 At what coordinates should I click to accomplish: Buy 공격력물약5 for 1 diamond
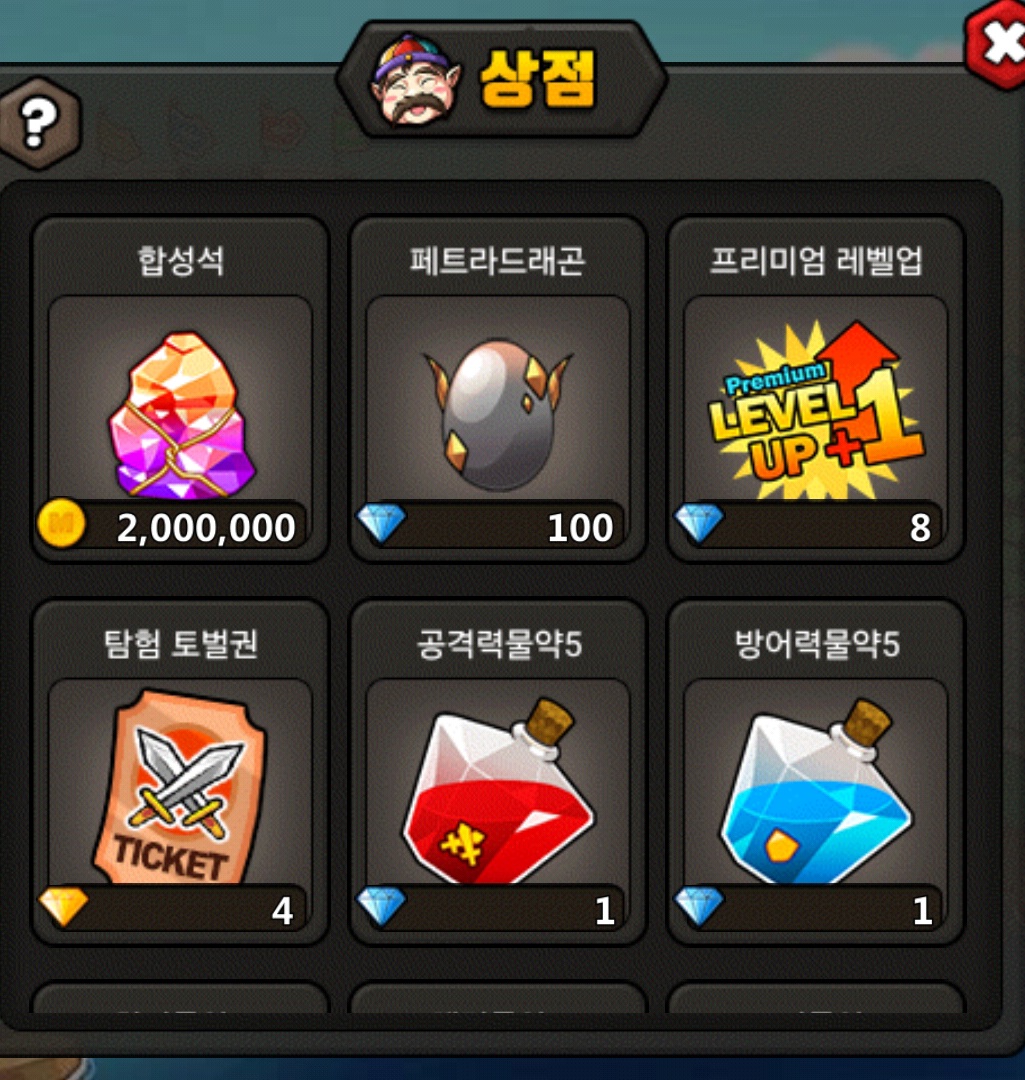click(490, 909)
